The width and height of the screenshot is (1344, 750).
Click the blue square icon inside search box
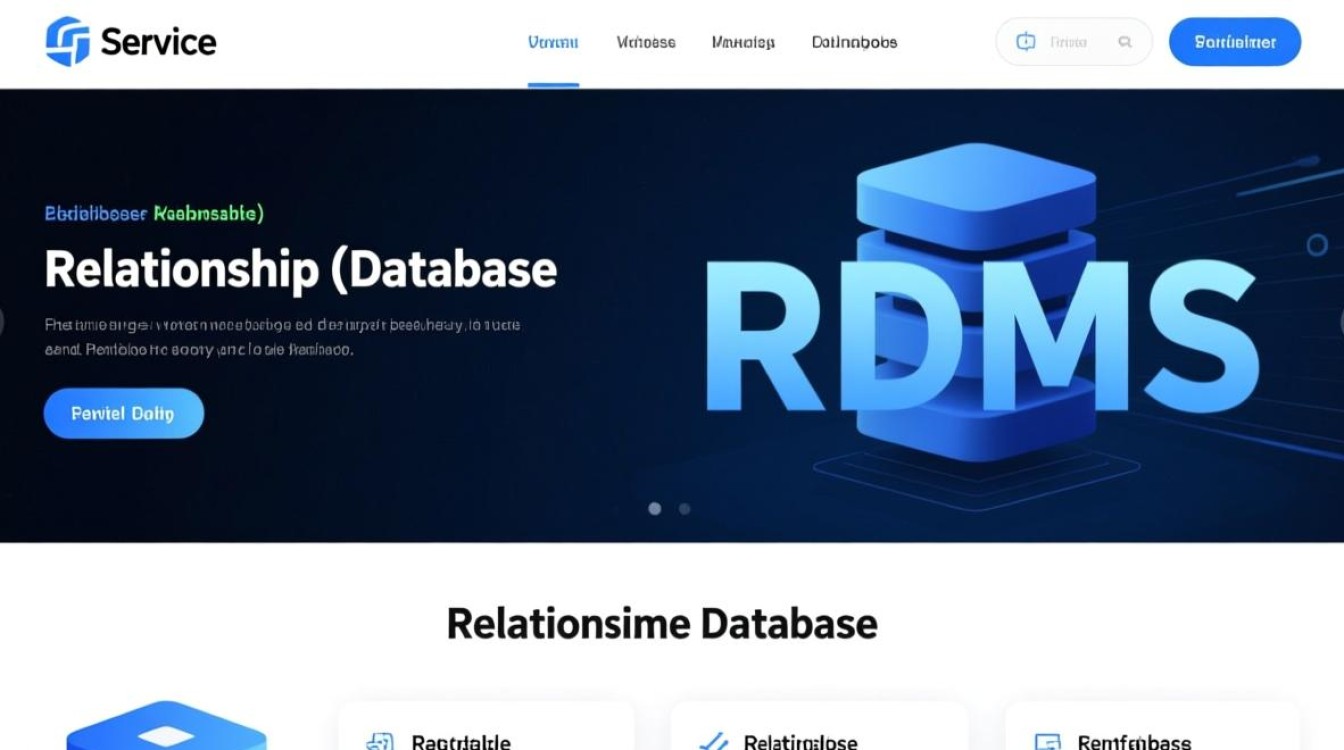click(x=1025, y=42)
